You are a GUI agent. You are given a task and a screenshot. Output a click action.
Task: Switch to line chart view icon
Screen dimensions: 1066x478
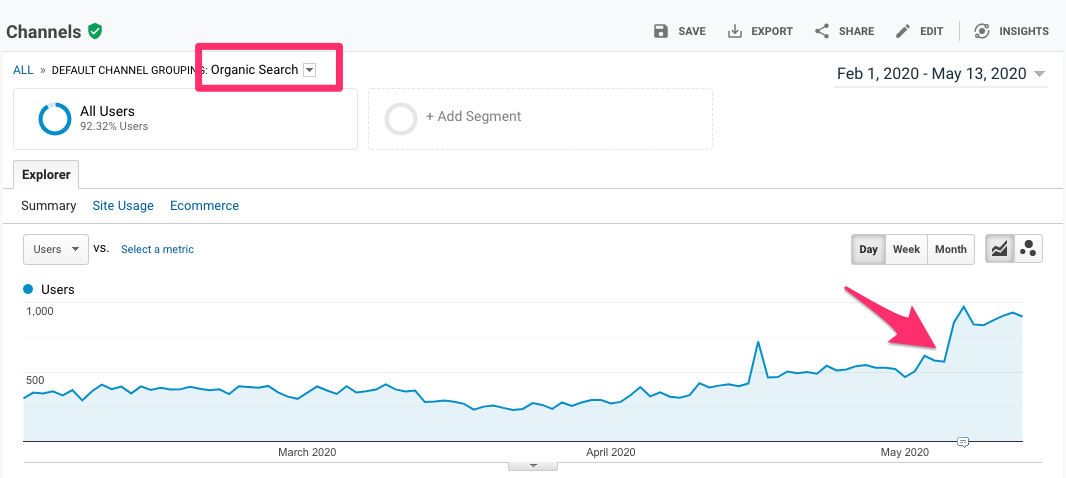click(999, 249)
